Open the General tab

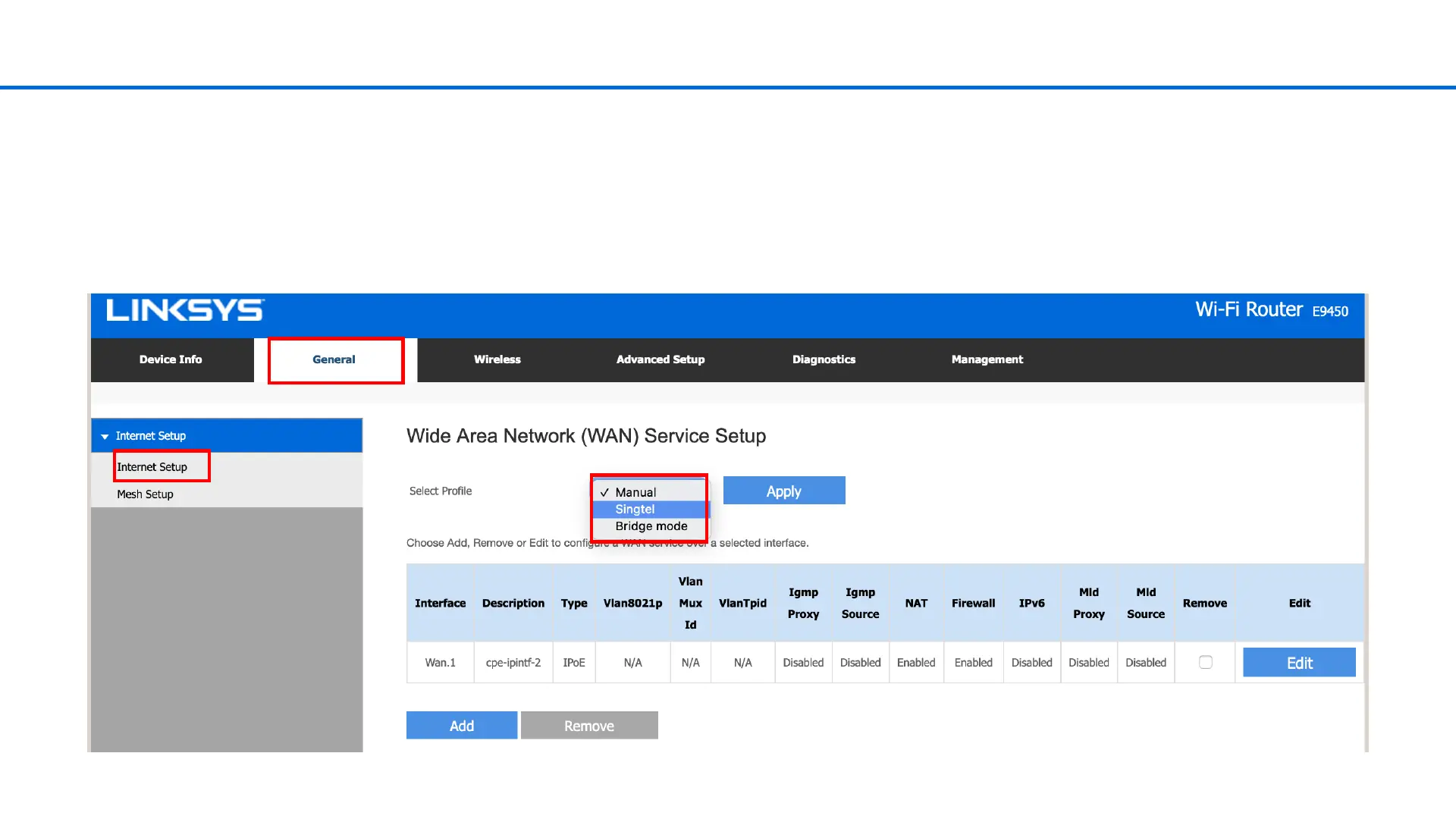[x=334, y=359]
